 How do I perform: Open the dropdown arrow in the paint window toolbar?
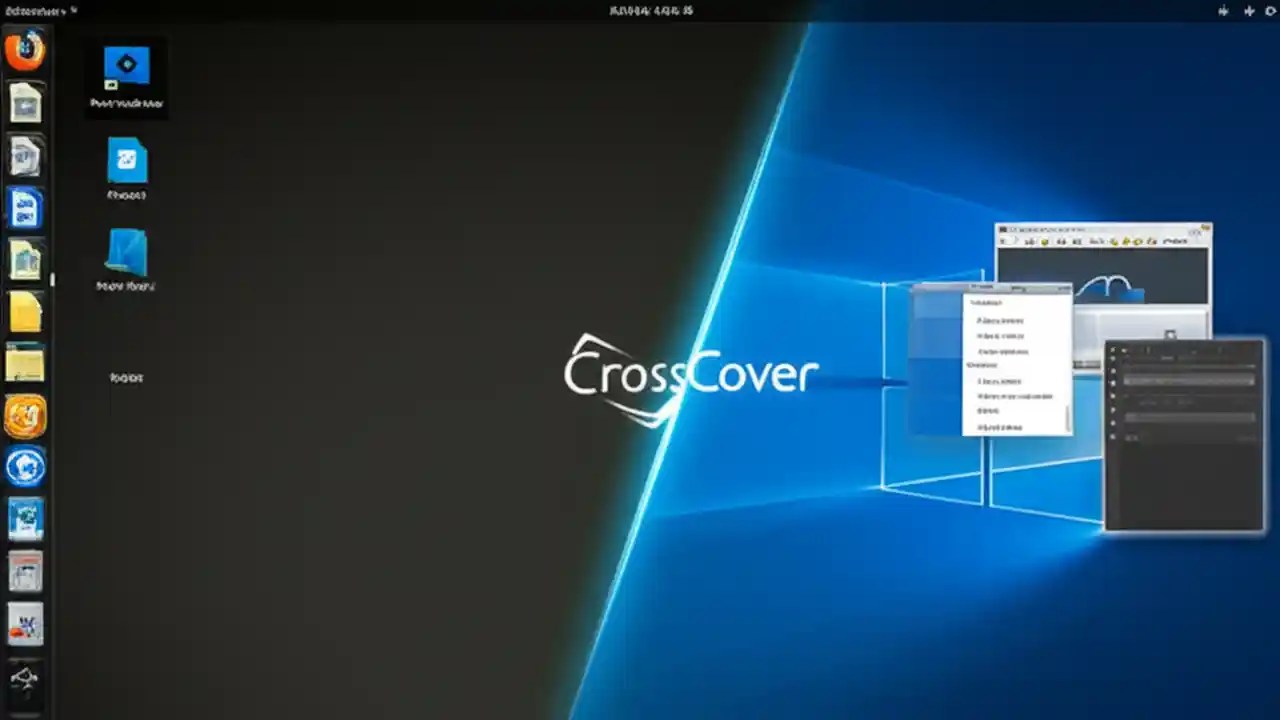tap(1017, 242)
